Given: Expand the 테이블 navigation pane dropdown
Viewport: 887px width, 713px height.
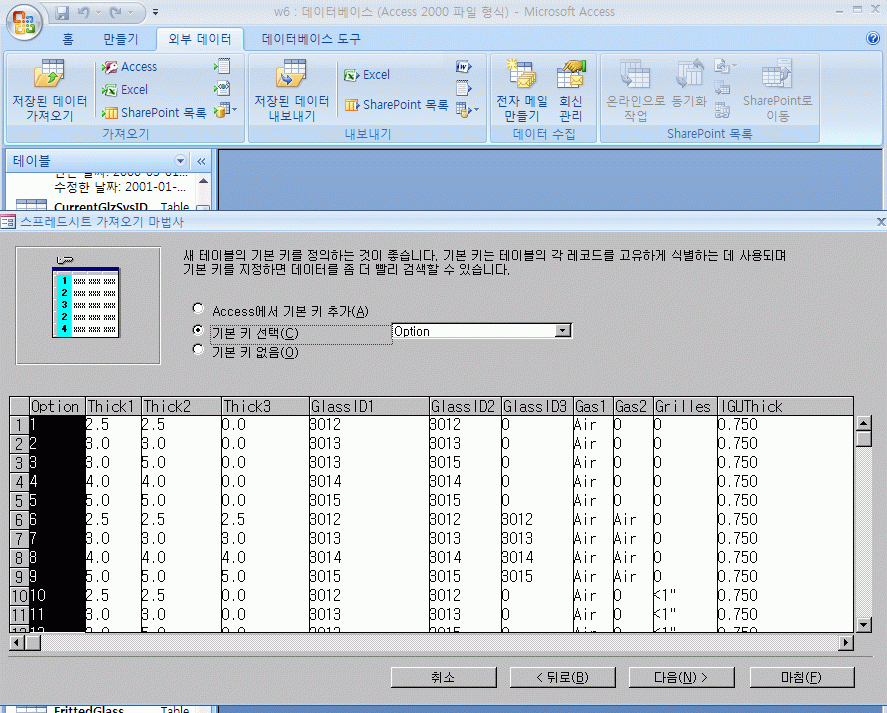Looking at the screenshot, I should pyautogui.click(x=181, y=161).
